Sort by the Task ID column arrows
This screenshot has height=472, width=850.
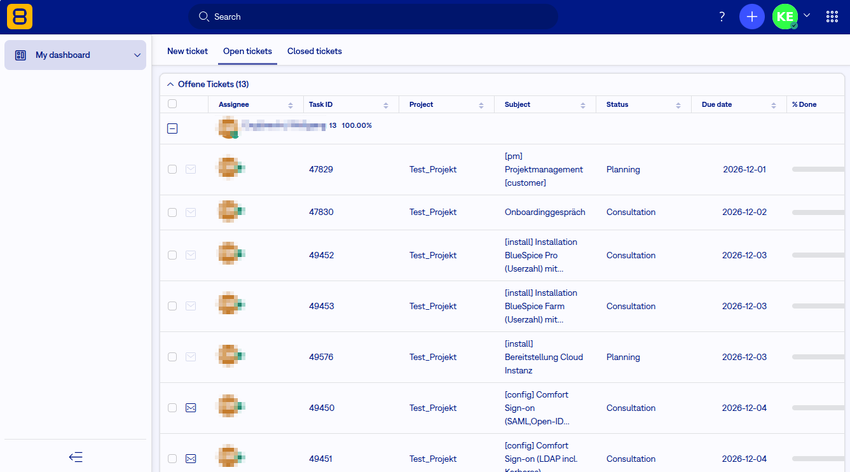coord(386,105)
